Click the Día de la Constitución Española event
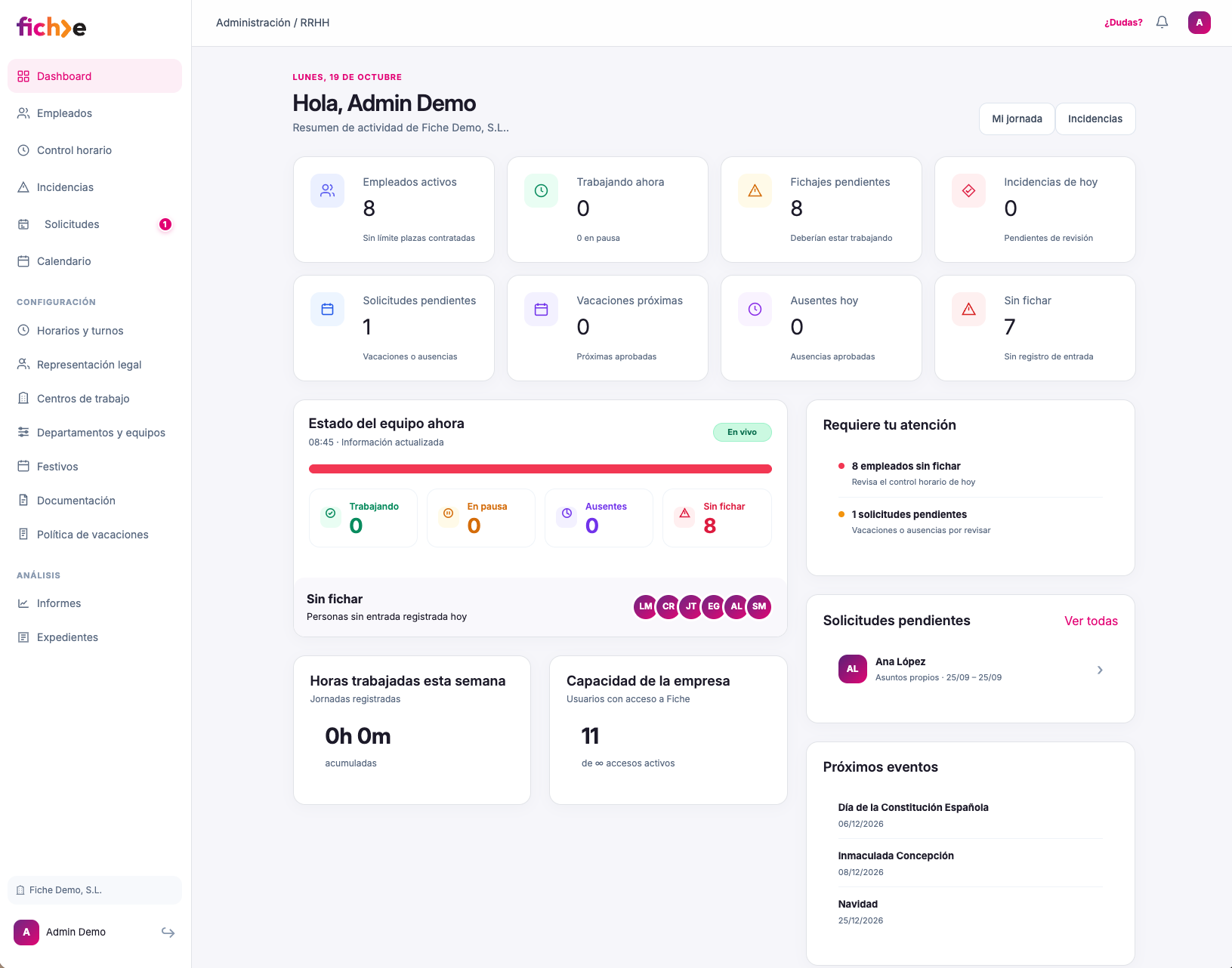 coord(971,815)
